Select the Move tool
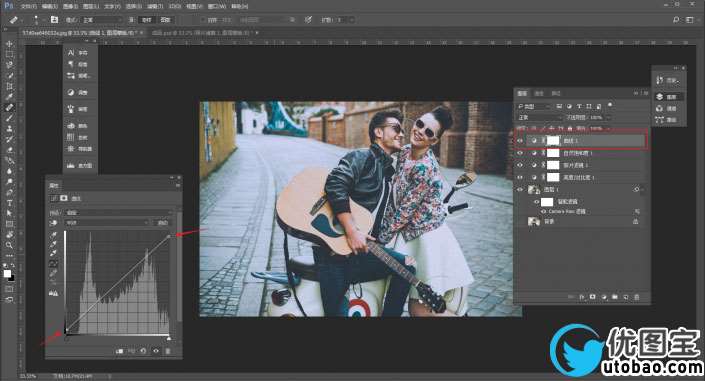The height and width of the screenshot is (381, 705). tap(9, 44)
